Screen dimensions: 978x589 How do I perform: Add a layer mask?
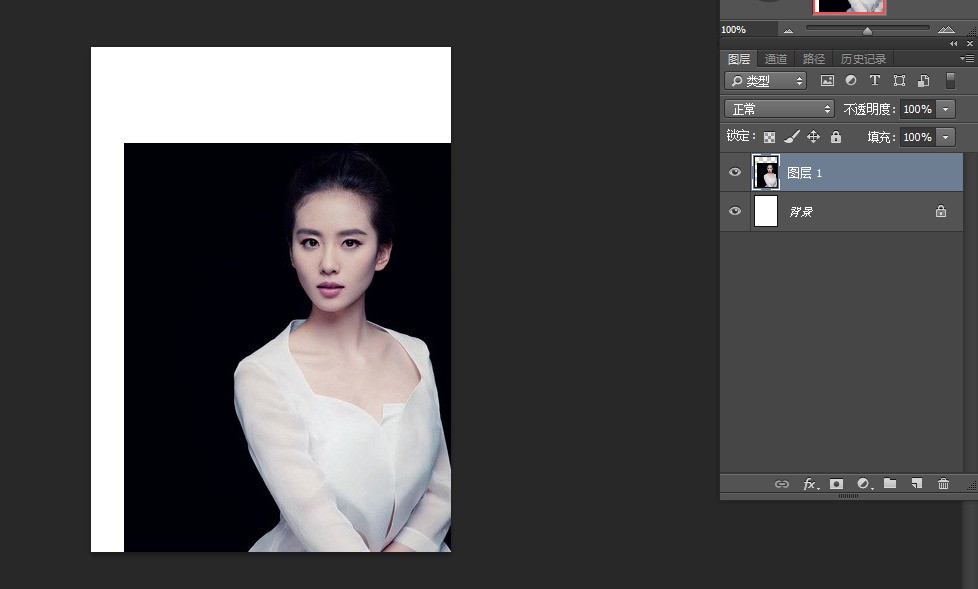(836, 484)
